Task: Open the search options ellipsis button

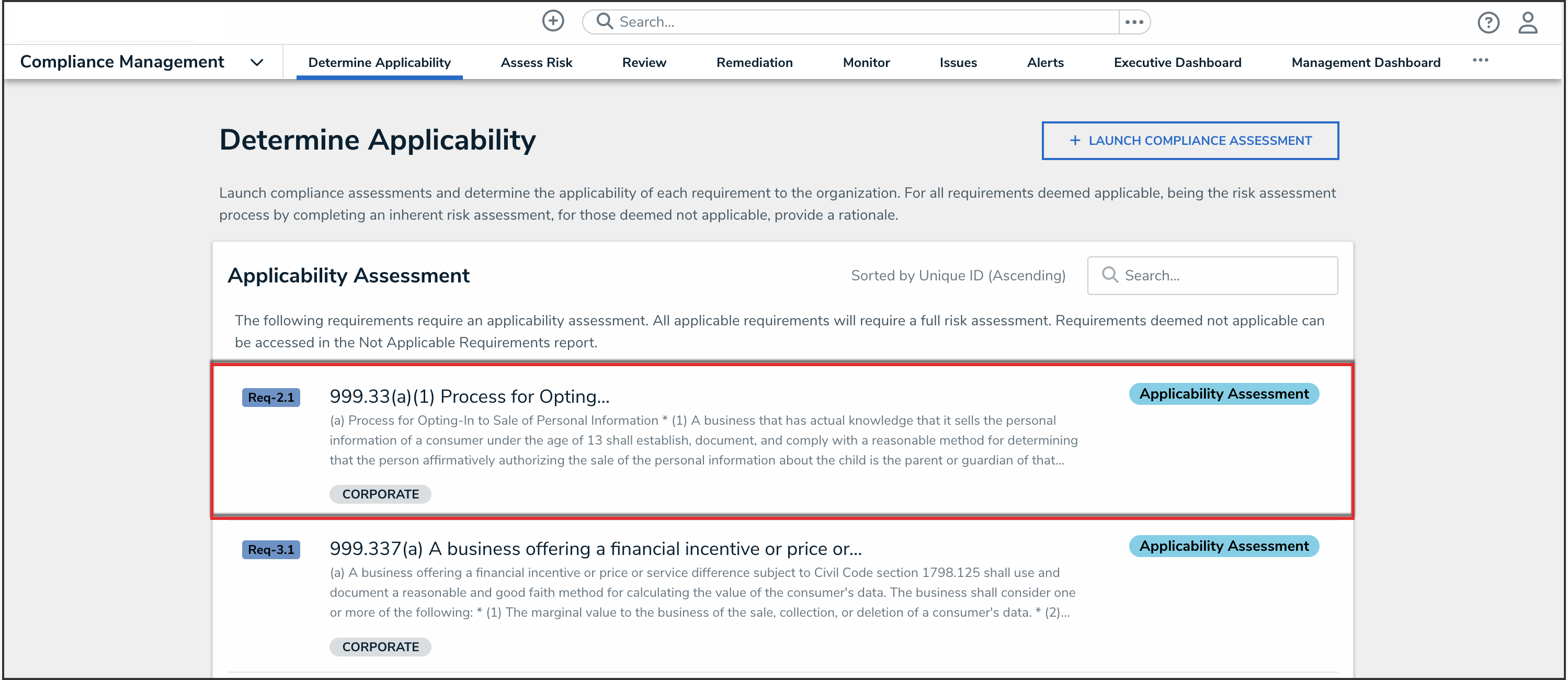Action: click(x=1134, y=22)
